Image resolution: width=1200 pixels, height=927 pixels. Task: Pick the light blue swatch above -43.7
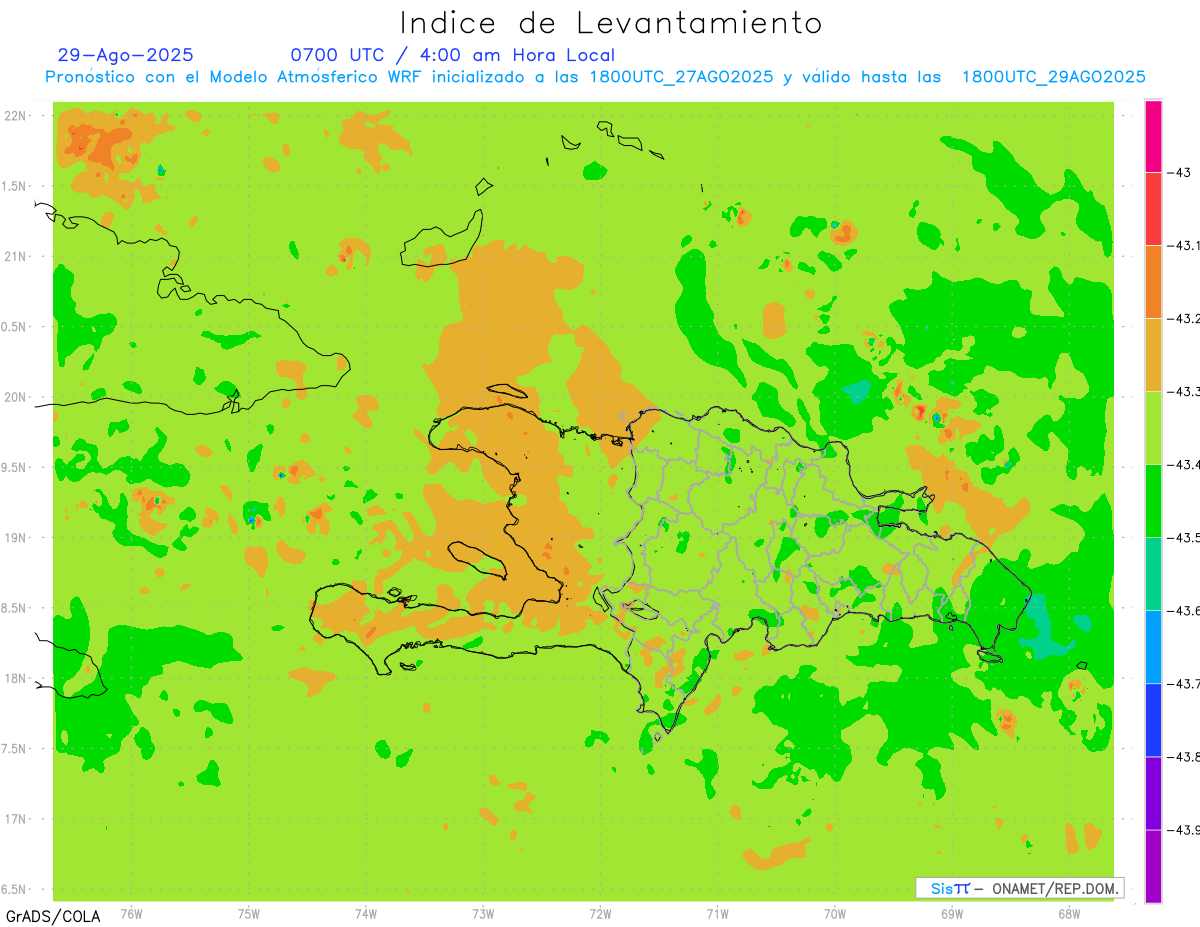[x=1153, y=647]
